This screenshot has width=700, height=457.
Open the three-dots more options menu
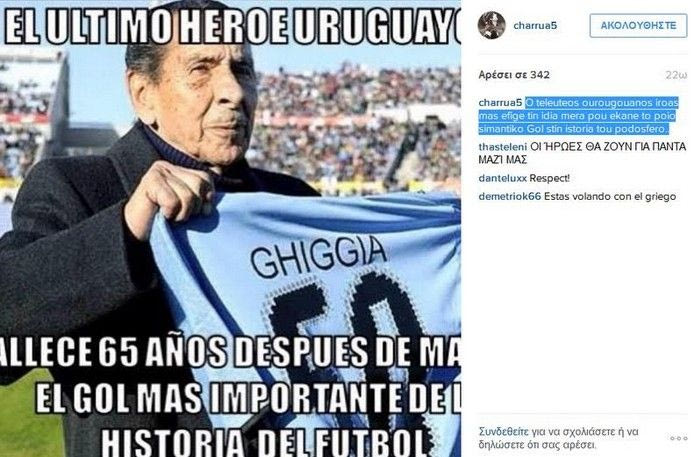pyautogui.click(x=679, y=438)
